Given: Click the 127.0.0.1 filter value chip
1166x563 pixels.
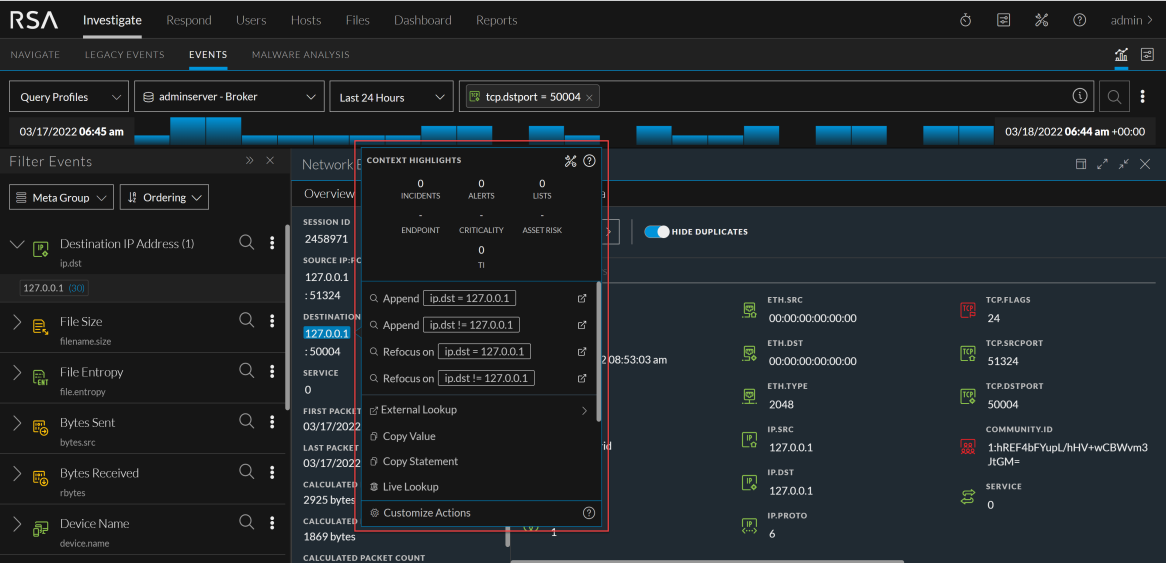Looking at the screenshot, I should [x=42, y=288].
